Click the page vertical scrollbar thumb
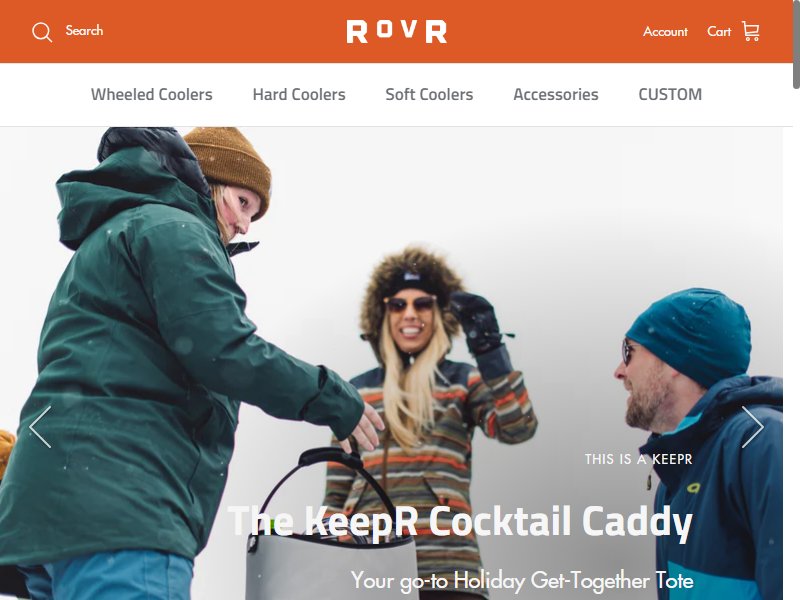This screenshot has width=800, height=600. click(796, 45)
